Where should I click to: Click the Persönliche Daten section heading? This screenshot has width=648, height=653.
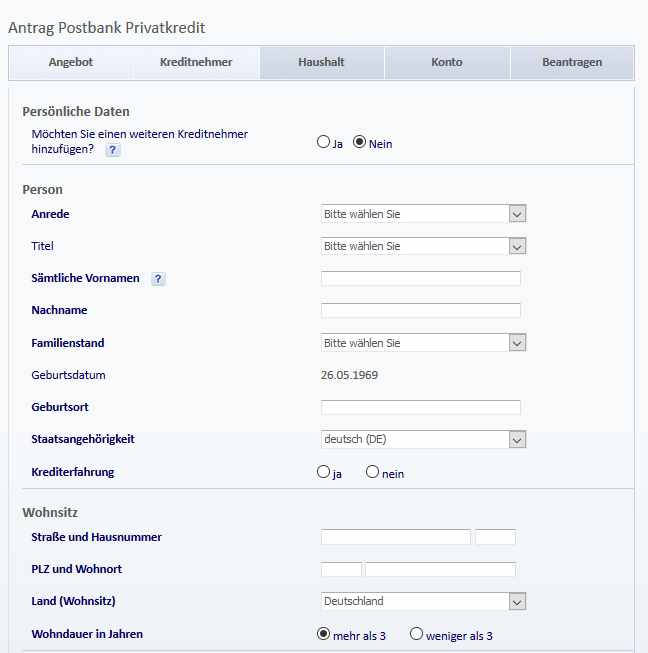coord(76,112)
